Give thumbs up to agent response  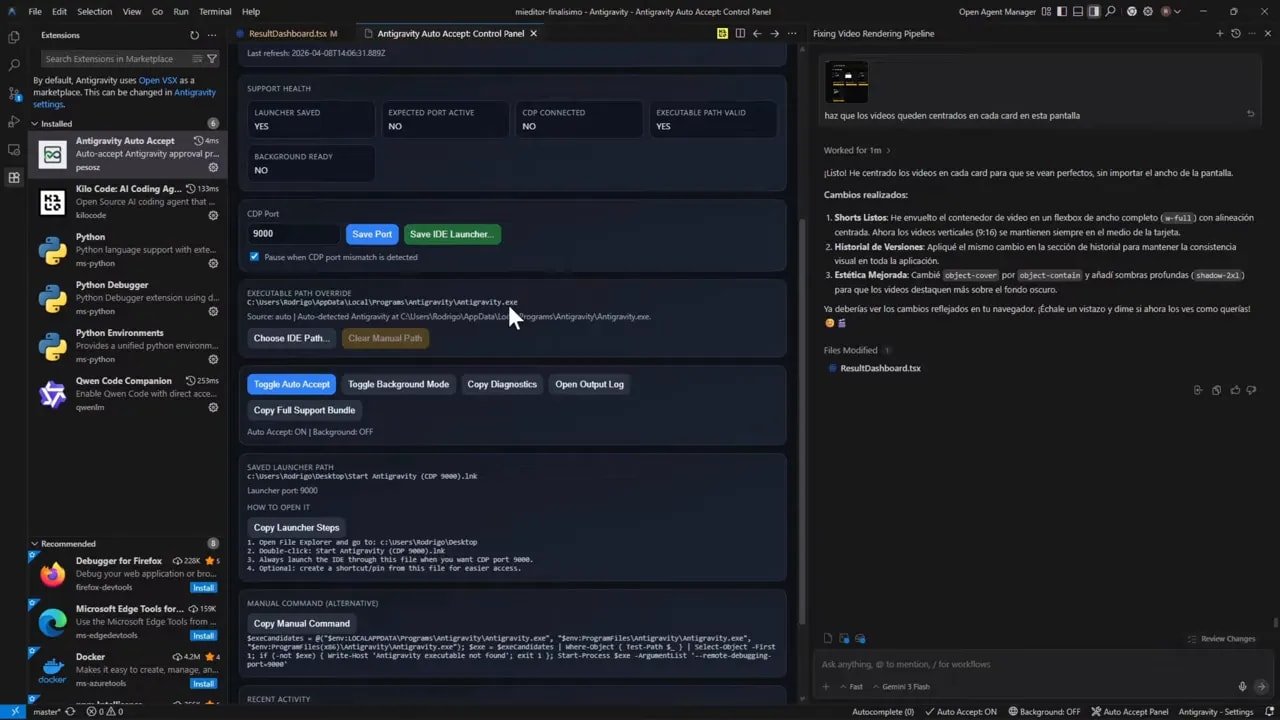[1235, 390]
